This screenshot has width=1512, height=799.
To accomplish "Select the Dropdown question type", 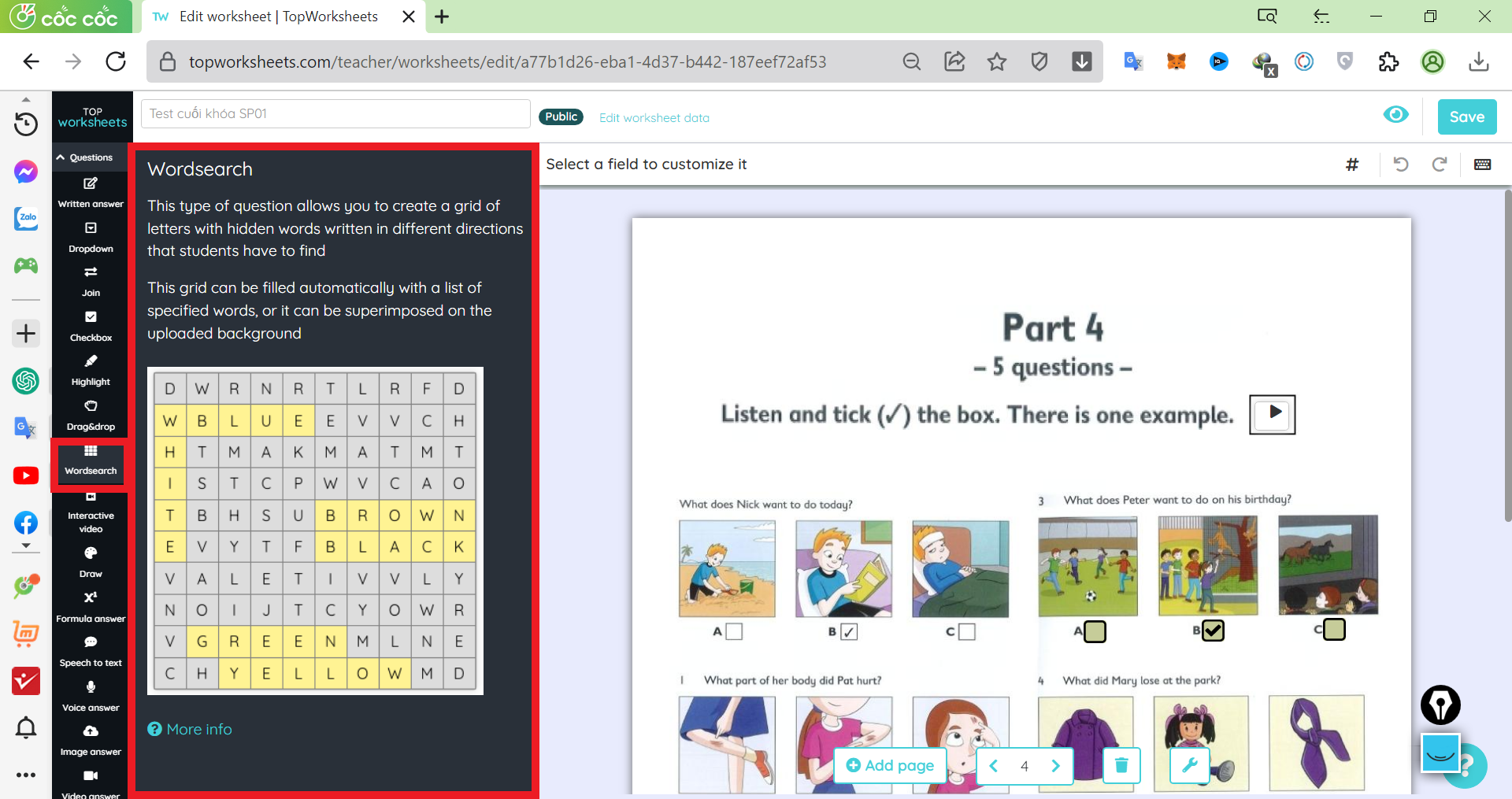I will [91, 237].
